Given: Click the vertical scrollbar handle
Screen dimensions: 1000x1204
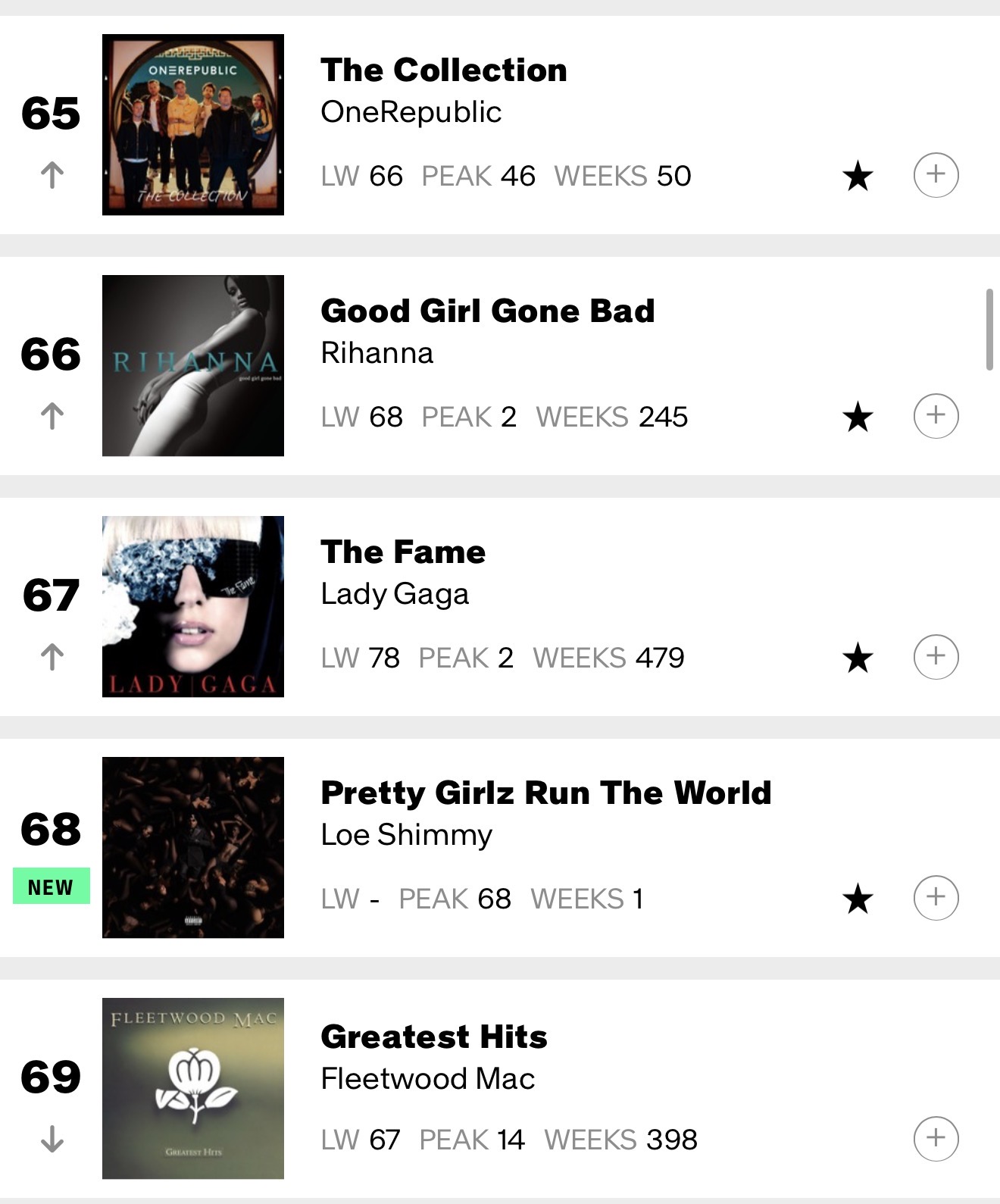Looking at the screenshot, I should pyautogui.click(x=989, y=330).
